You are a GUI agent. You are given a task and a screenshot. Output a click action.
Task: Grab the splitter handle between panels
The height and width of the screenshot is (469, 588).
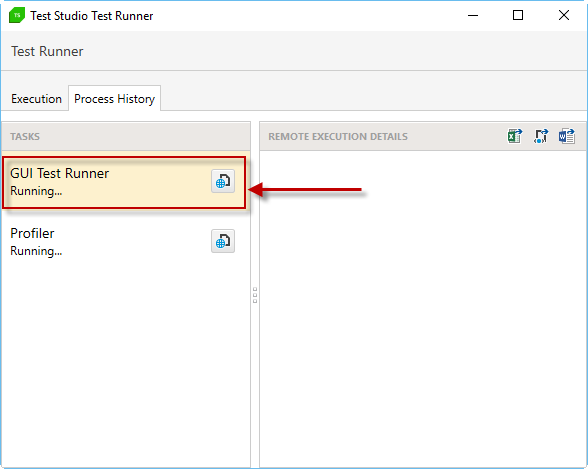pos(255,295)
